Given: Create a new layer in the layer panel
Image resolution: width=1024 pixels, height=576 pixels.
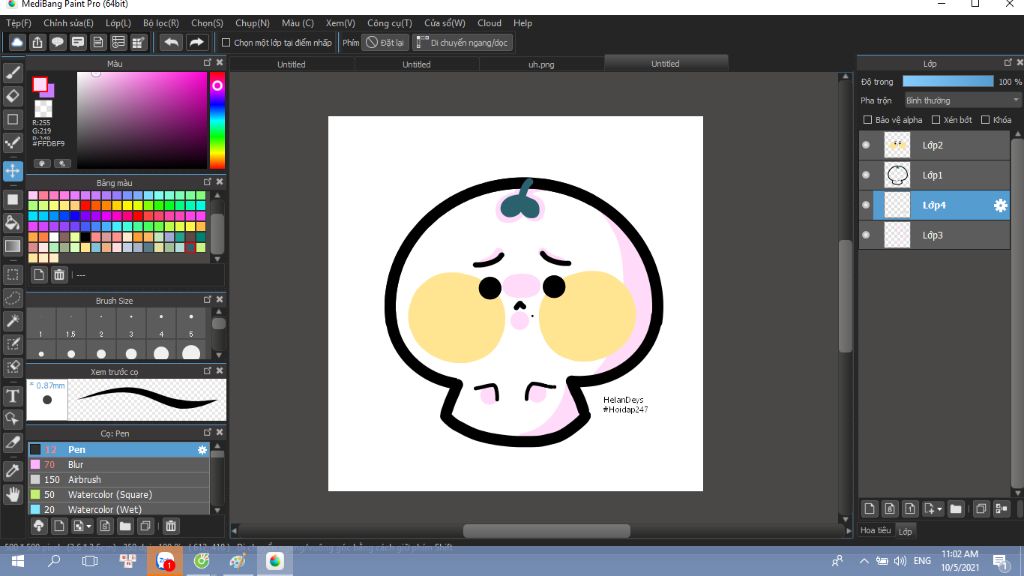Looking at the screenshot, I should coord(869,509).
